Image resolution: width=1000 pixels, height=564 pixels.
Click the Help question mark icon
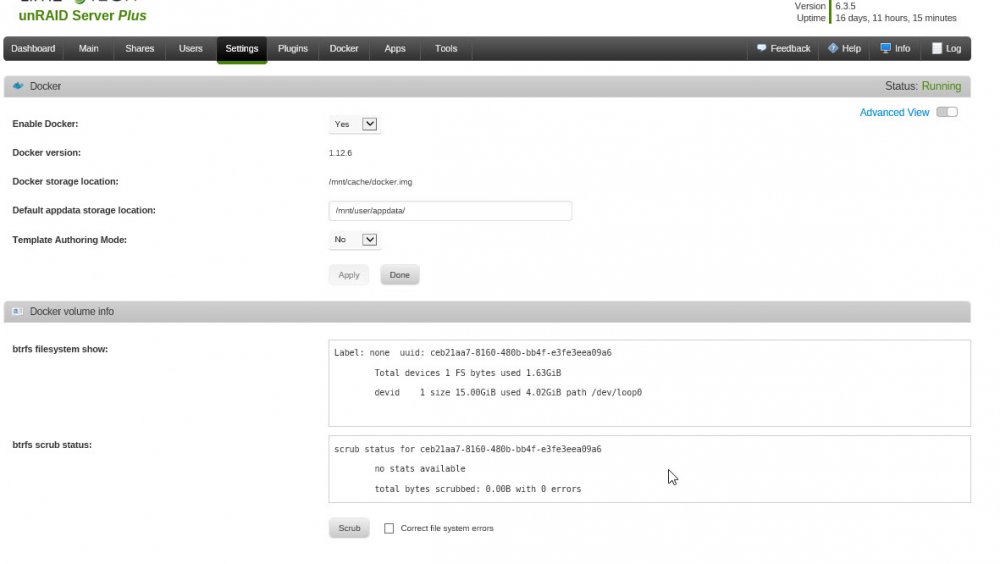coord(833,48)
